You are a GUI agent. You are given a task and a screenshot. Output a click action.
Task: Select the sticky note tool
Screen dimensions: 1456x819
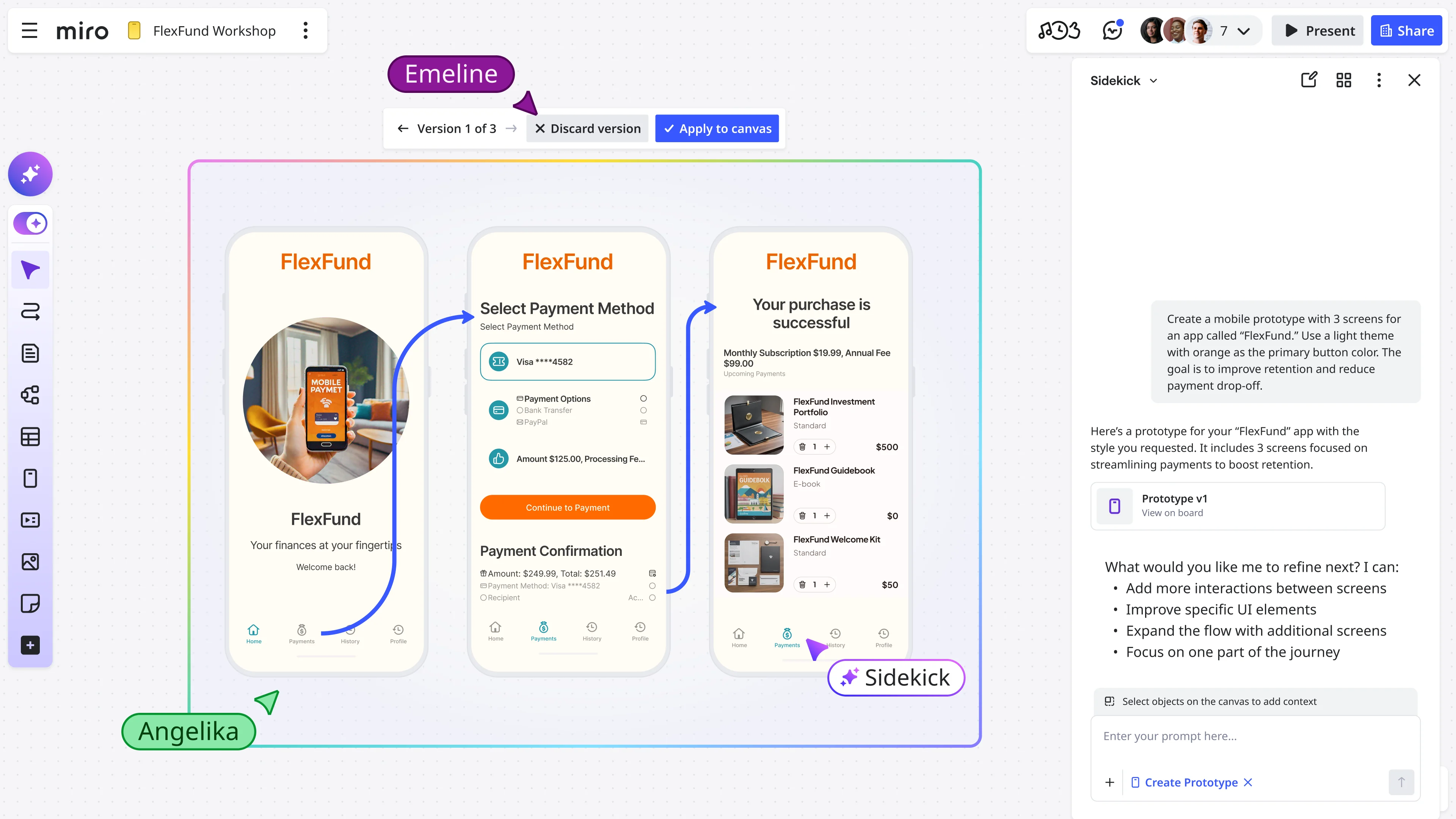pos(30,603)
